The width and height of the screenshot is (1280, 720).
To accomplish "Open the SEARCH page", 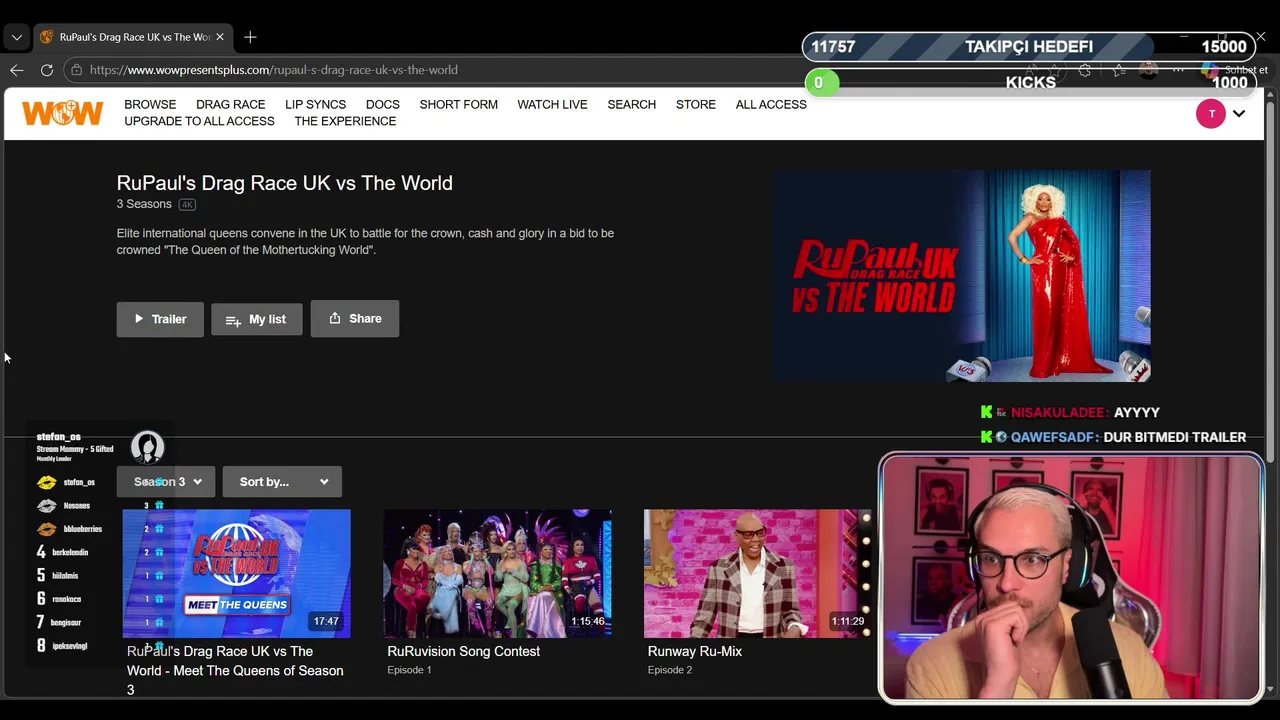I will point(632,104).
